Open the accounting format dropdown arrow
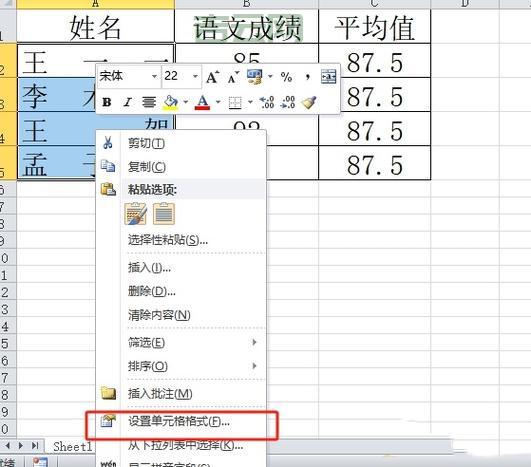This screenshot has height=467, width=531. [x=270, y=77]
